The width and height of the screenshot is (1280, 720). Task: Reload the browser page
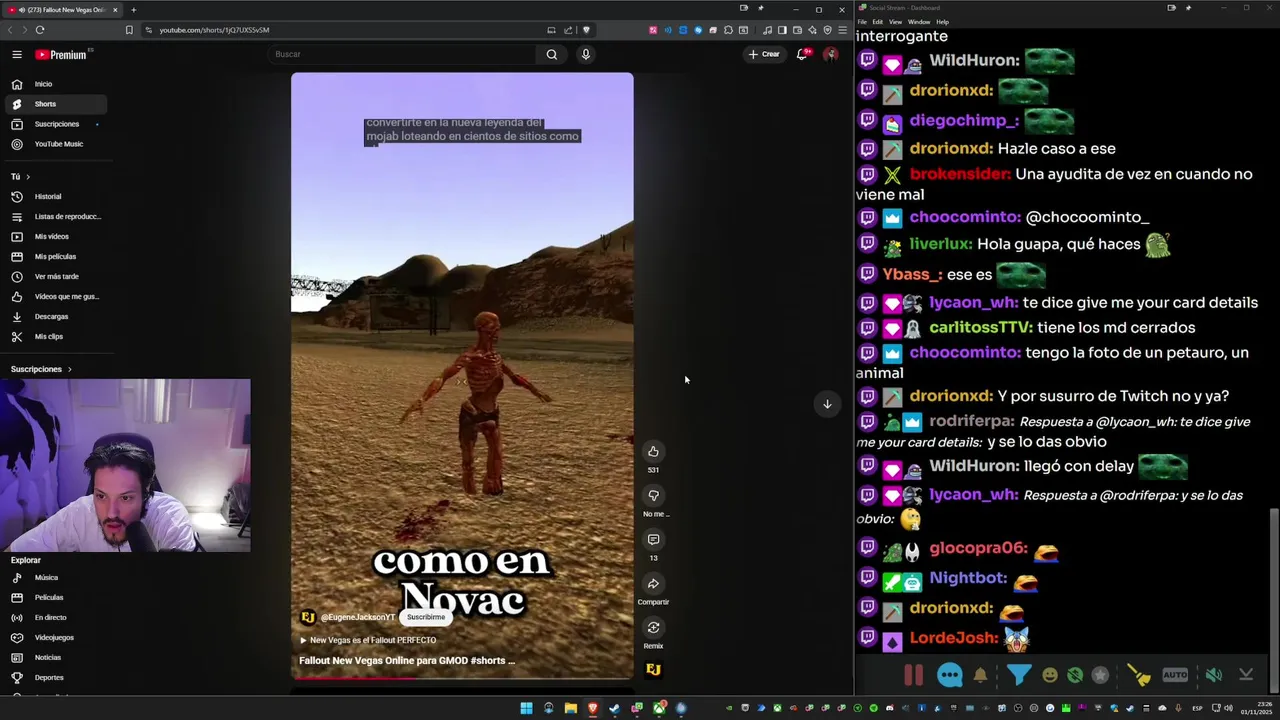click(x=40, y=30)
